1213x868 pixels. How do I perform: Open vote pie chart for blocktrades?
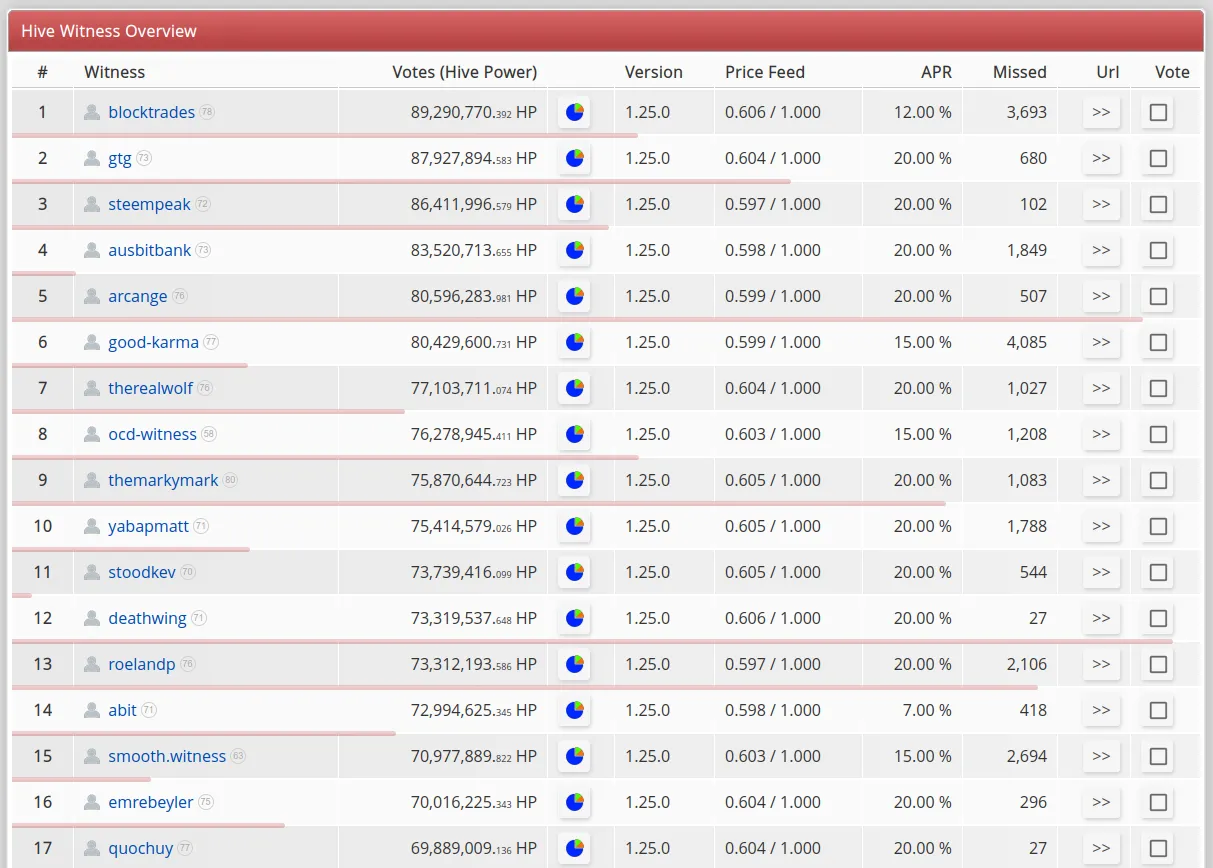[574, 113]
